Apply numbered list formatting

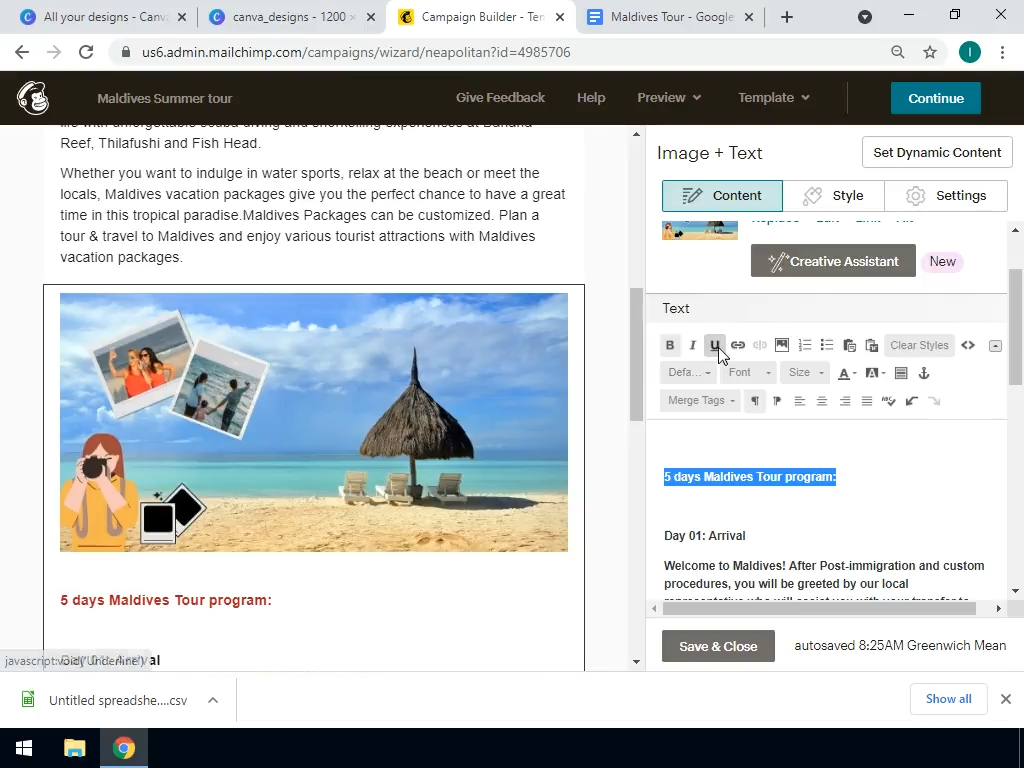tap(805, 345)
